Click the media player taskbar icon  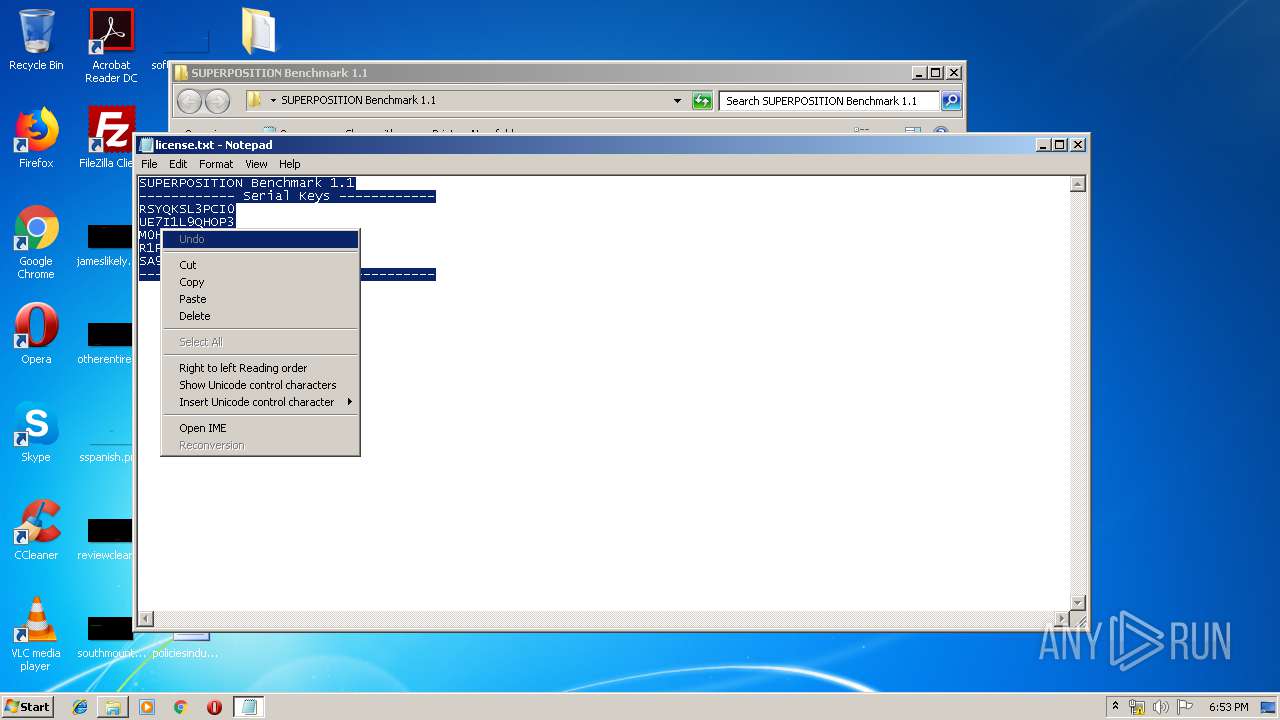pyautogui.click(x=147, y=707)
